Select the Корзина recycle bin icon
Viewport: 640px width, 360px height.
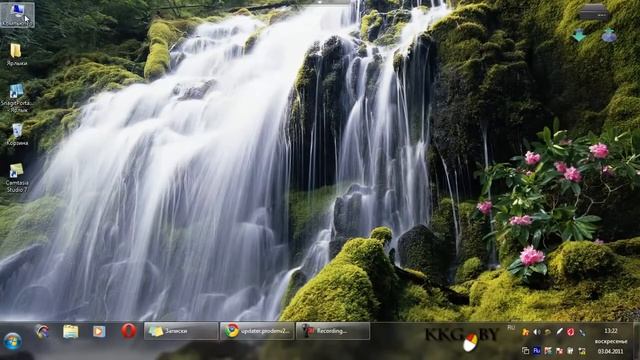point(17,134)
